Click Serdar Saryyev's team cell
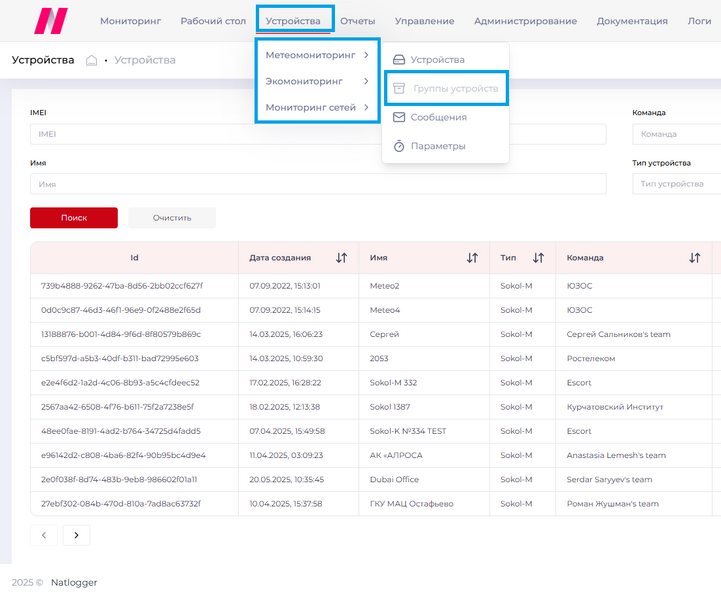The image size is (721, 600). 609,480
